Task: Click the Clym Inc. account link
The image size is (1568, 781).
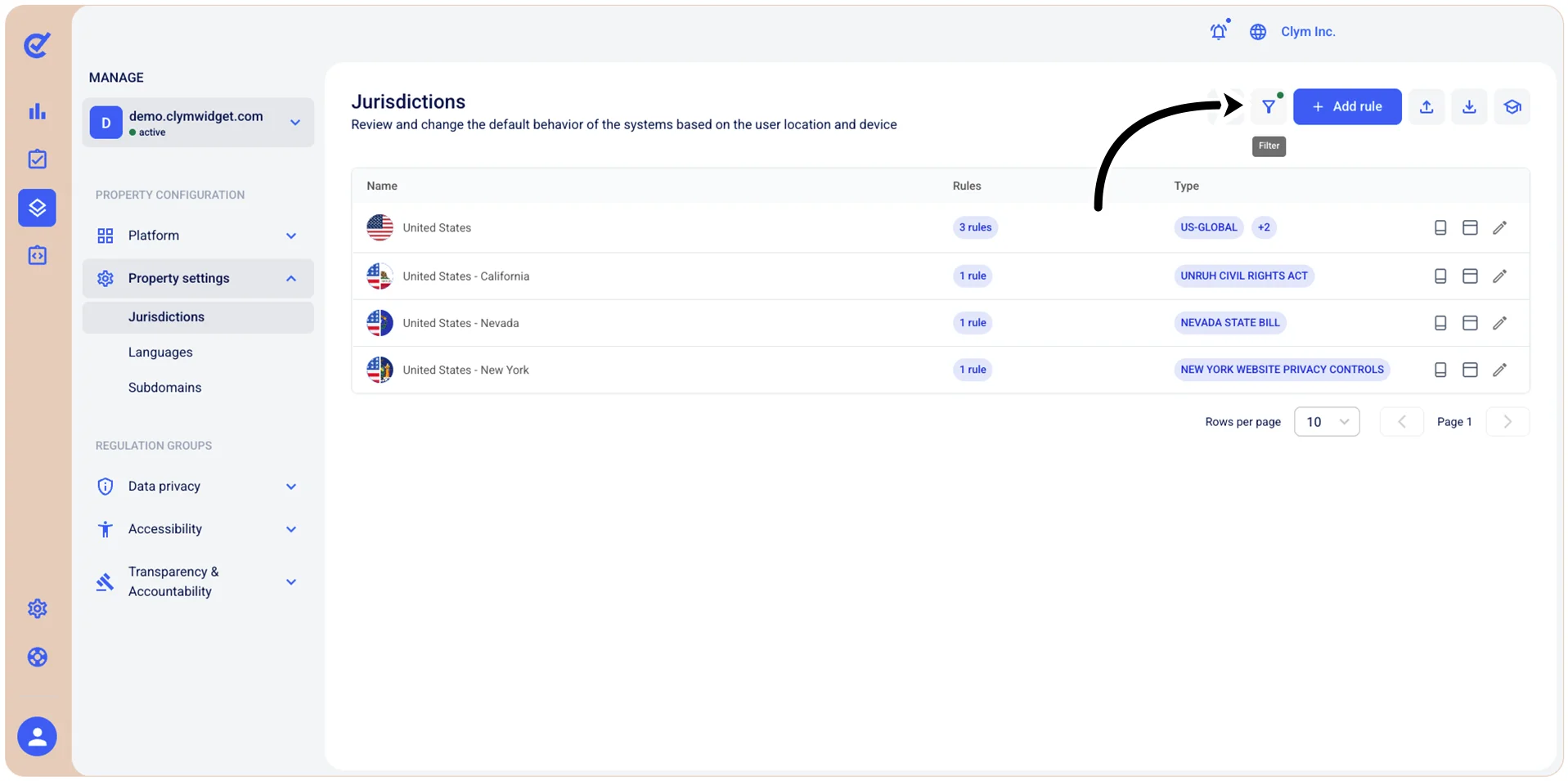Action: point(1308,32)
